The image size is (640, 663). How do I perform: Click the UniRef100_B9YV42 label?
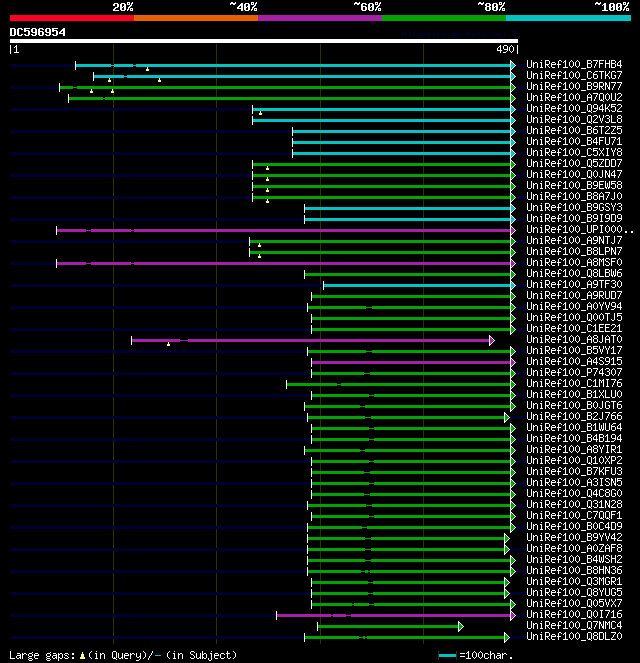pos(574,537)
